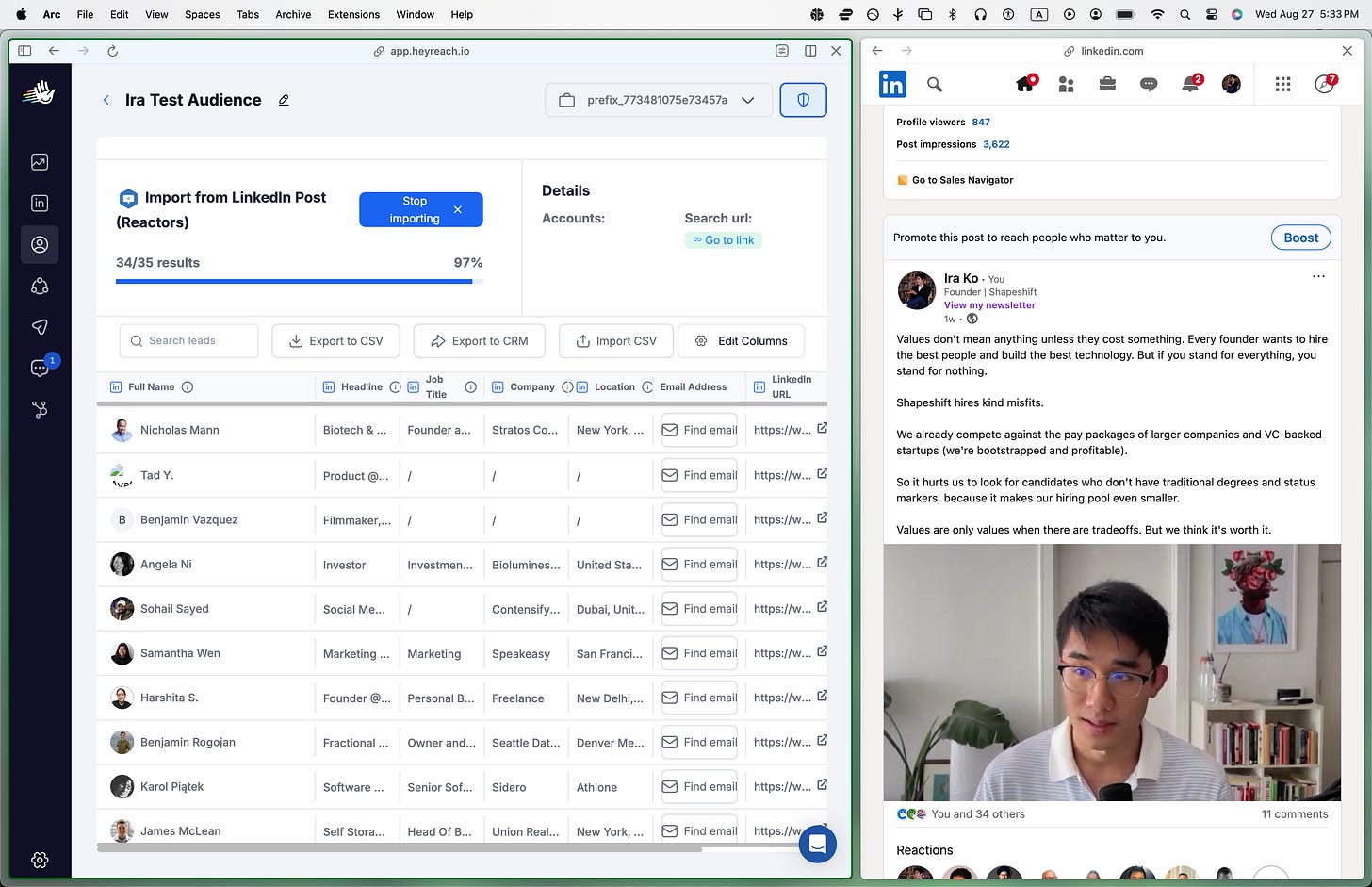Click Profile viewers 847 on LinkedIn
Screen dimensions: 1372x887
[x=942, y=122]
